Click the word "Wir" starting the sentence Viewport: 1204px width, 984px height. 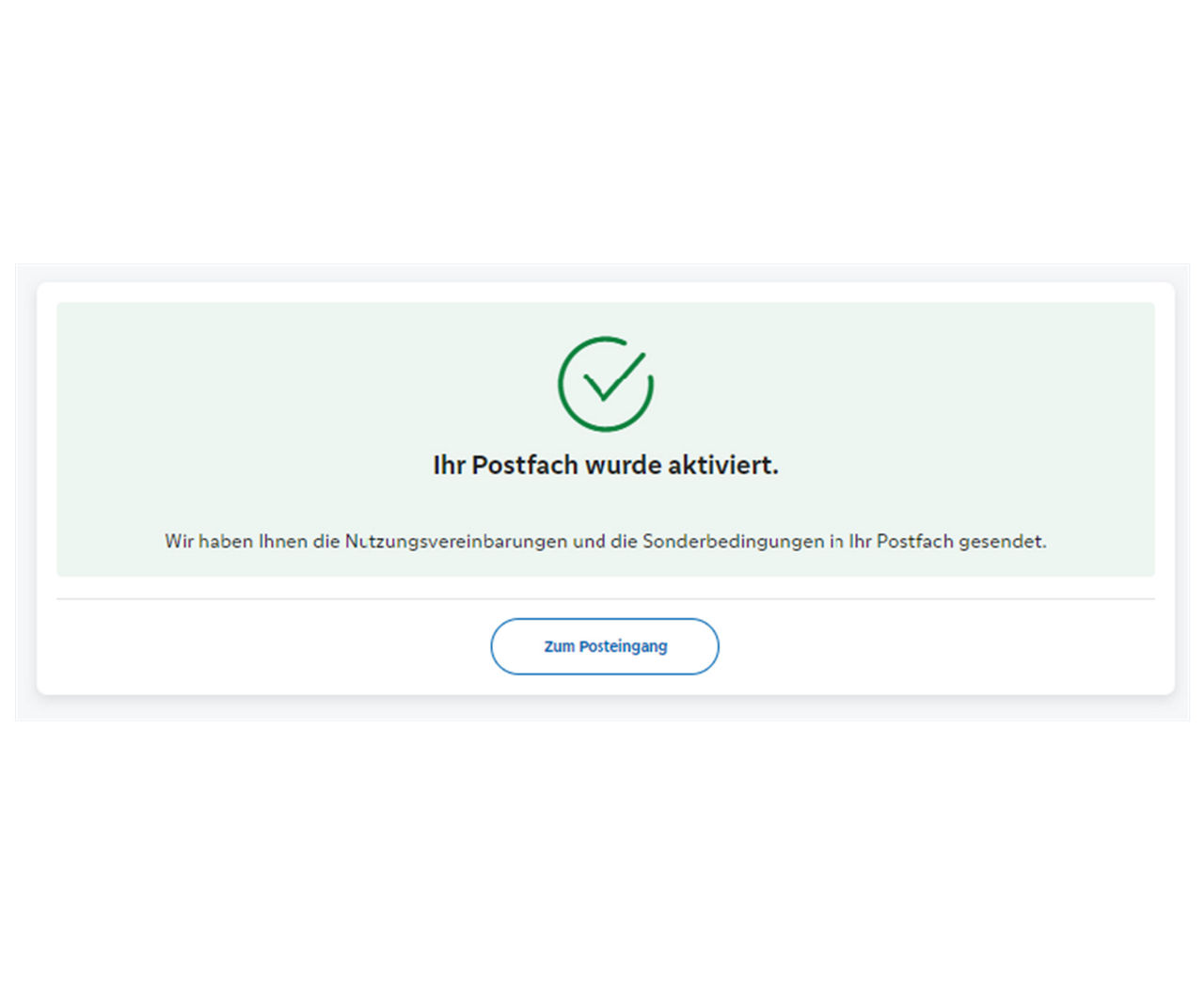coord(179,541)
